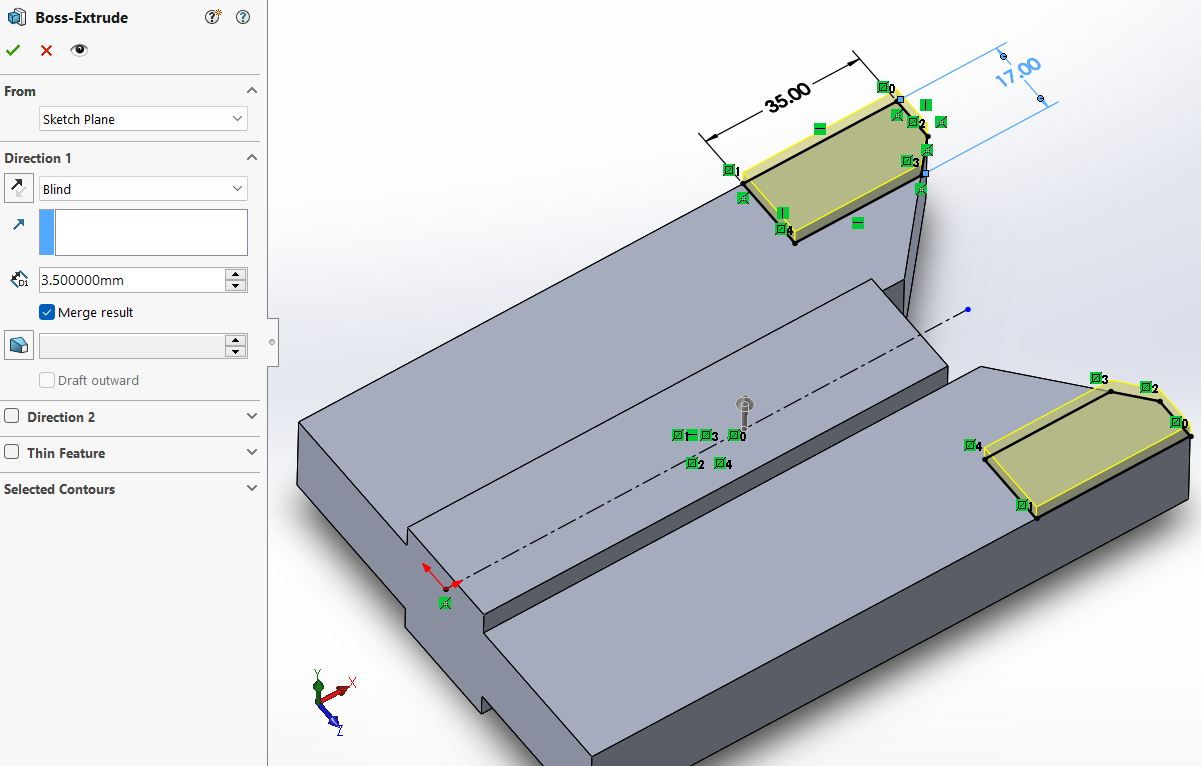Increase depth with the up spinner arrow
The height and width of the screenshot is (766, 1201).
click(x=236, y=274)
